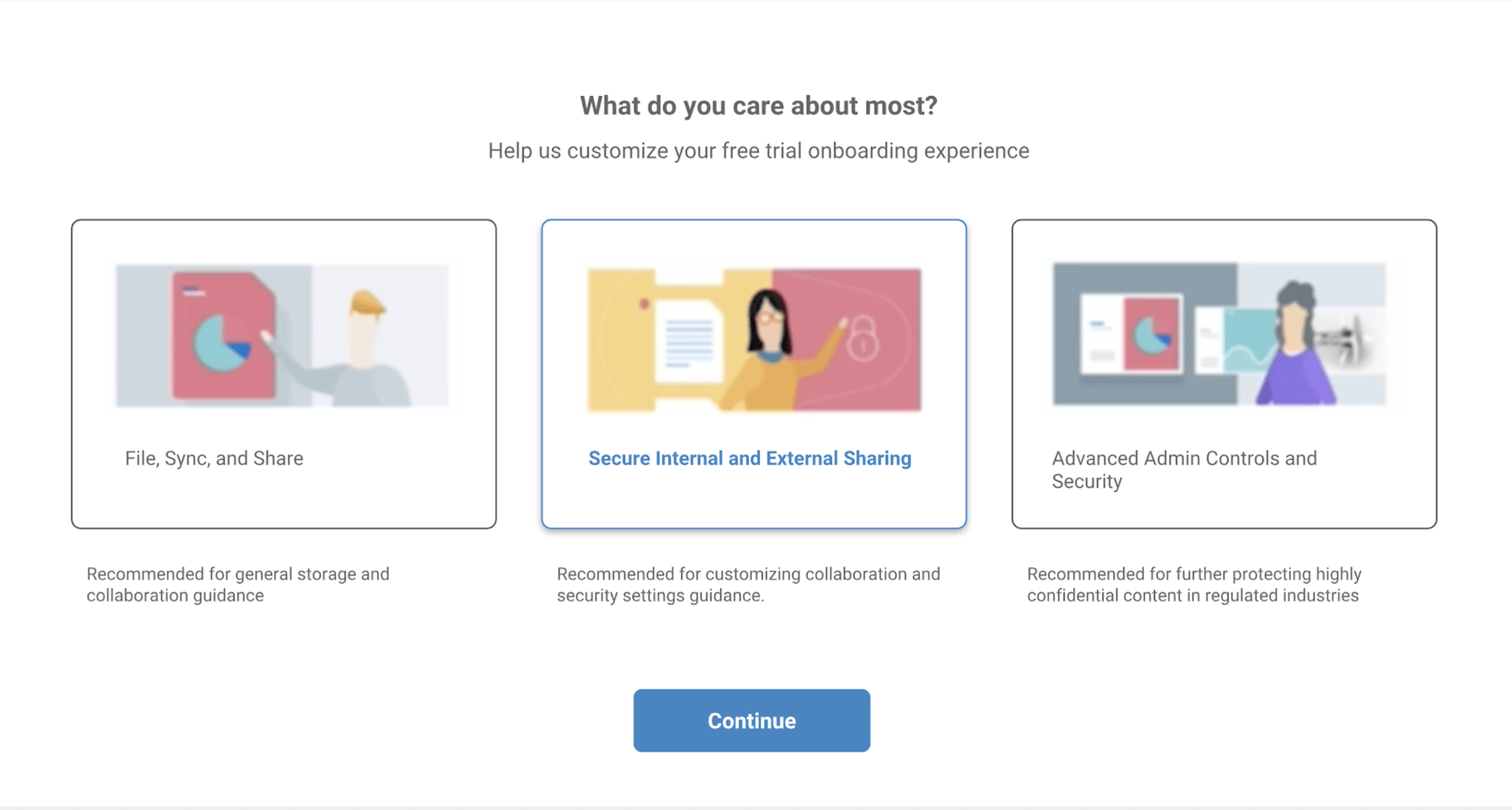
Task: Click the free trial onboarding experience subtitle
Action: (x=758, y=151)
